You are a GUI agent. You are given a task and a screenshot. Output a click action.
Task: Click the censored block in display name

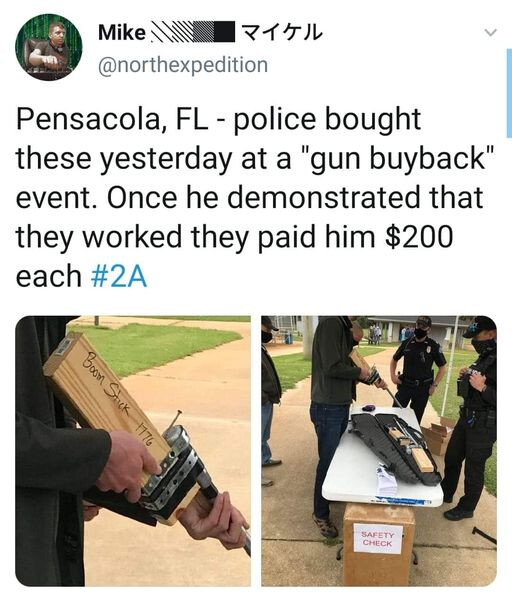point(192,32)
